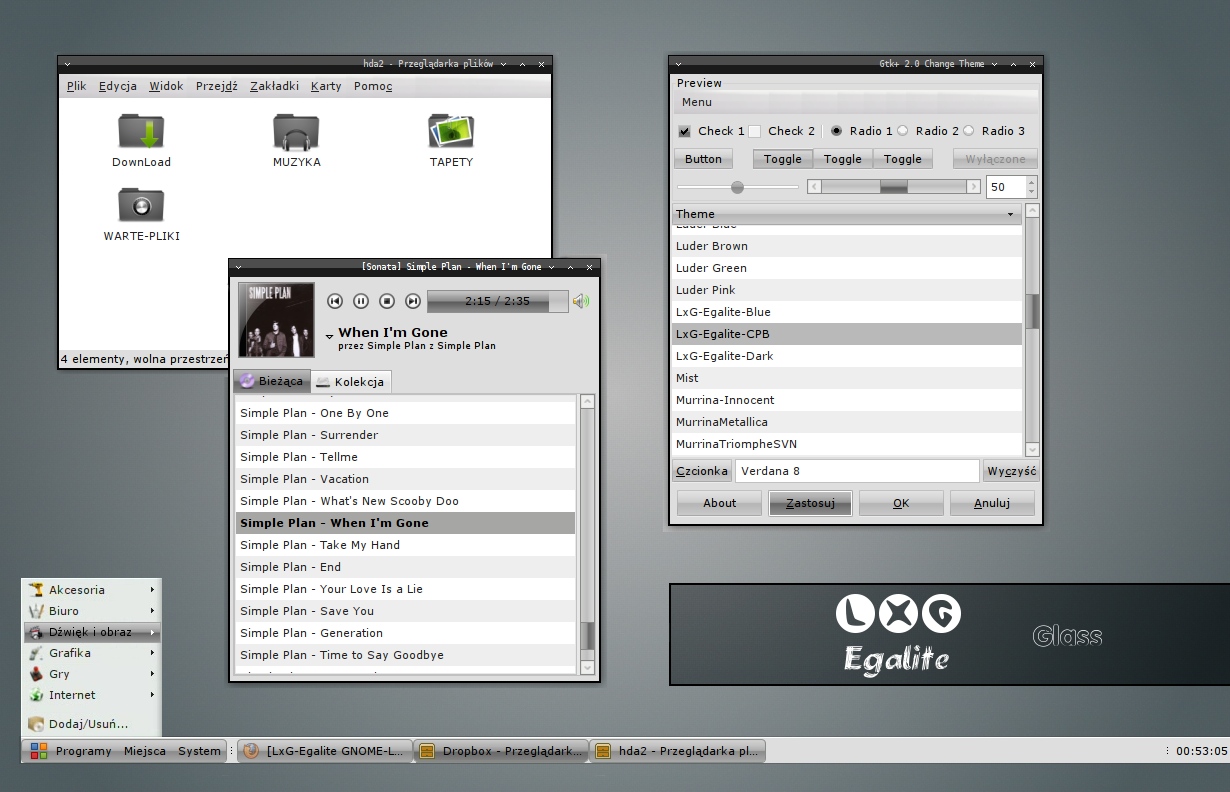Expand the Biuro submenu arrow
Viewport: 1230px width, 792px height.
click(153, 611)
